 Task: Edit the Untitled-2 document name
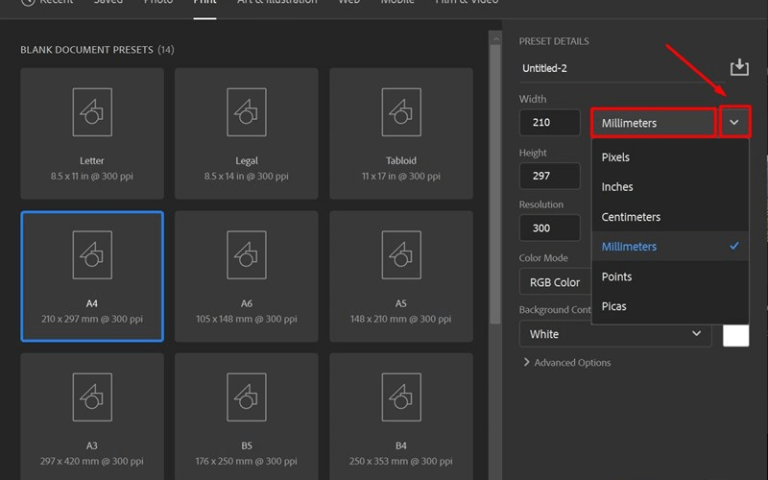[622, 68]
